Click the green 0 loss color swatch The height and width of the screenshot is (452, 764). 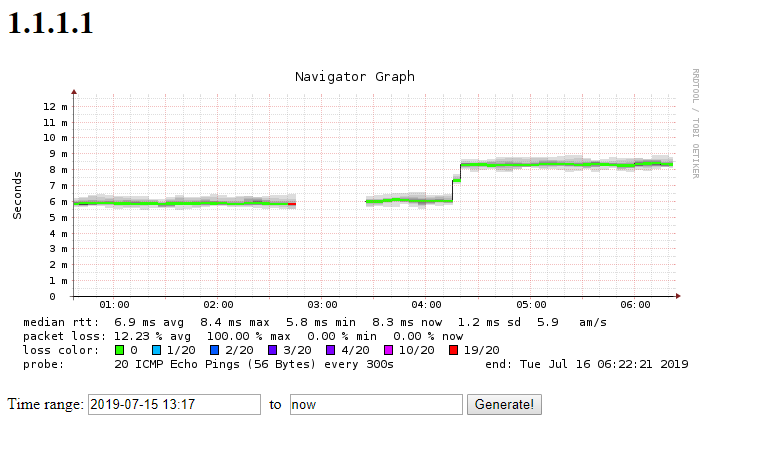pyautogui.click(x=120, y=350)
